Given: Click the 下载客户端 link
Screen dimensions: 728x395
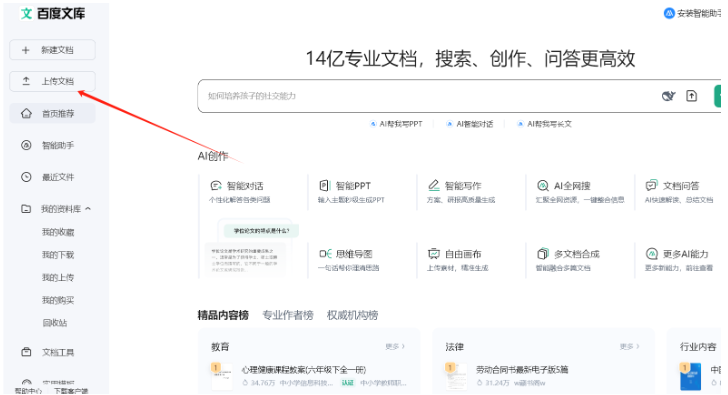Looking at the screenshot, I should [x=71, y=391].
